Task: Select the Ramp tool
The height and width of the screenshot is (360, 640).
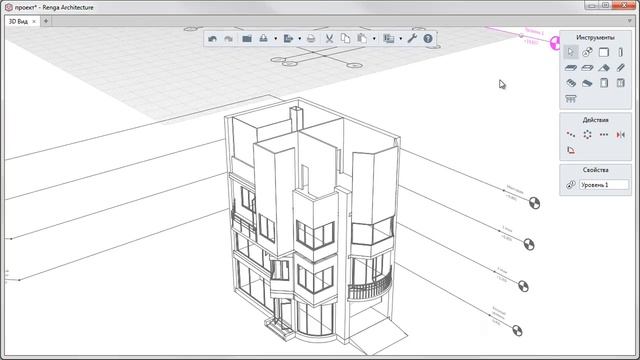Action: pos(587,83)
